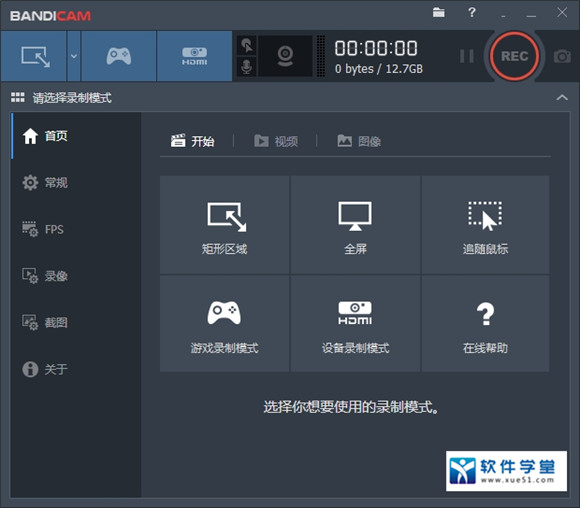Start recording with the REC button

tap(514, 56)
